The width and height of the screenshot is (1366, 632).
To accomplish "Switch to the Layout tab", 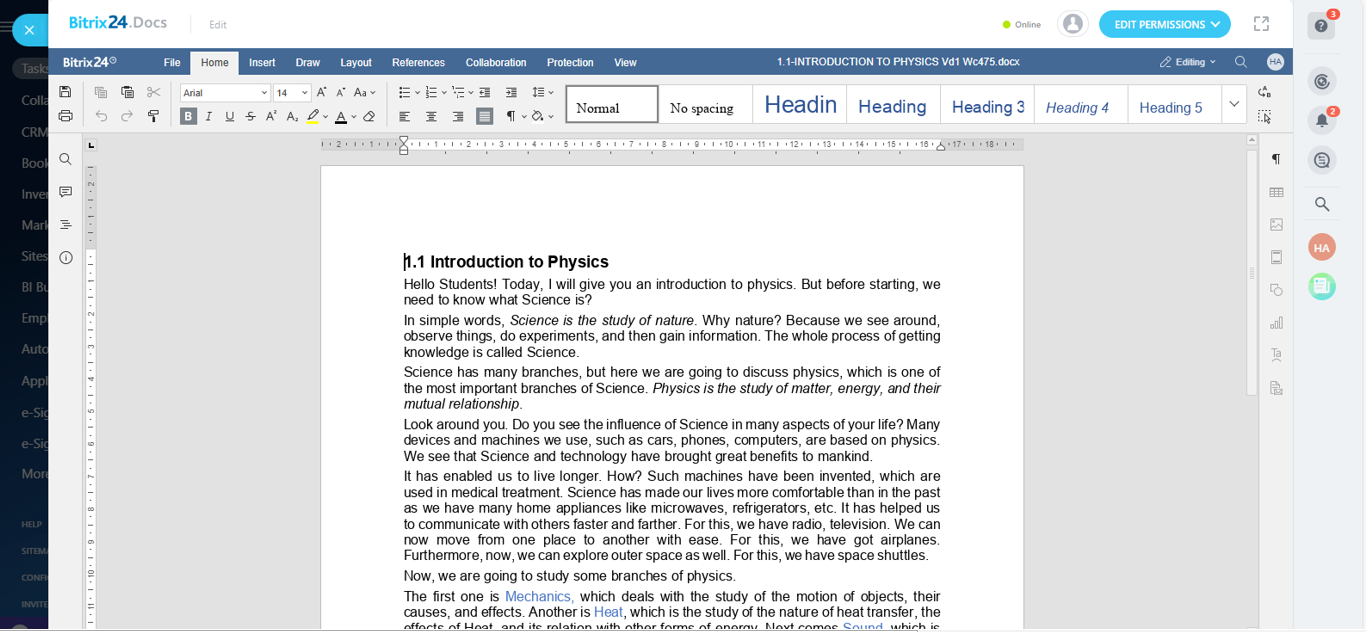I will coord(356,62).
